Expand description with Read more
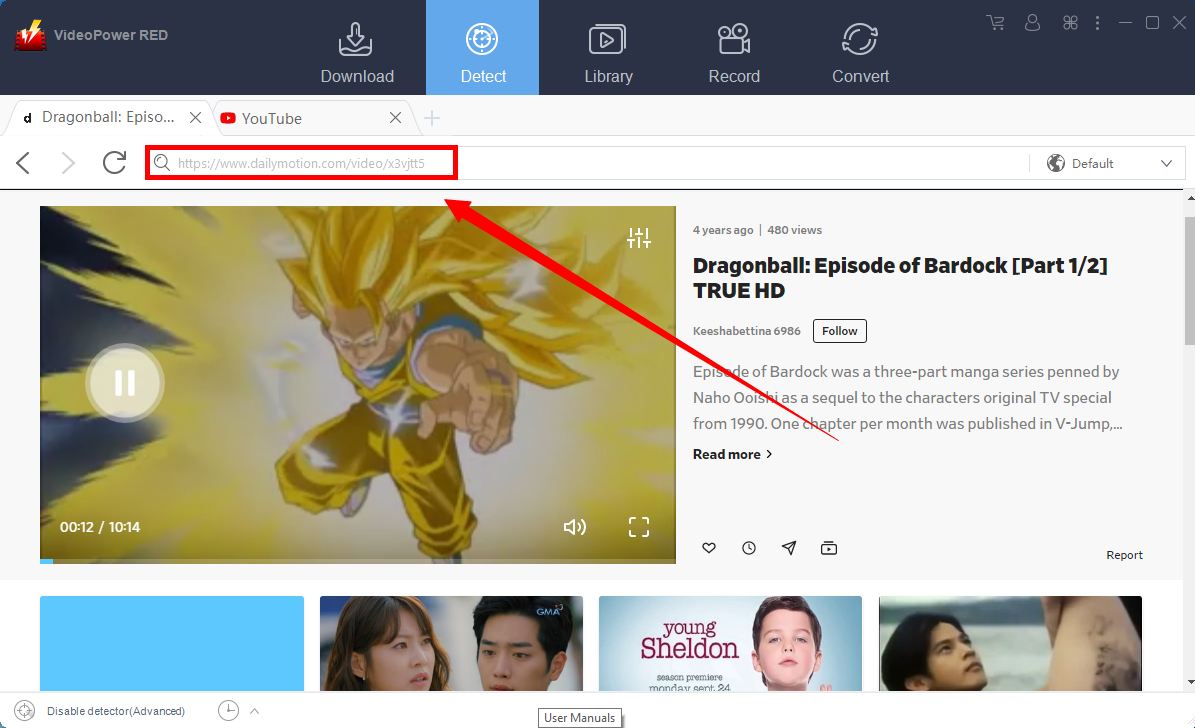This screenshot has height=728, width=1195. click(x=732, y=454)
